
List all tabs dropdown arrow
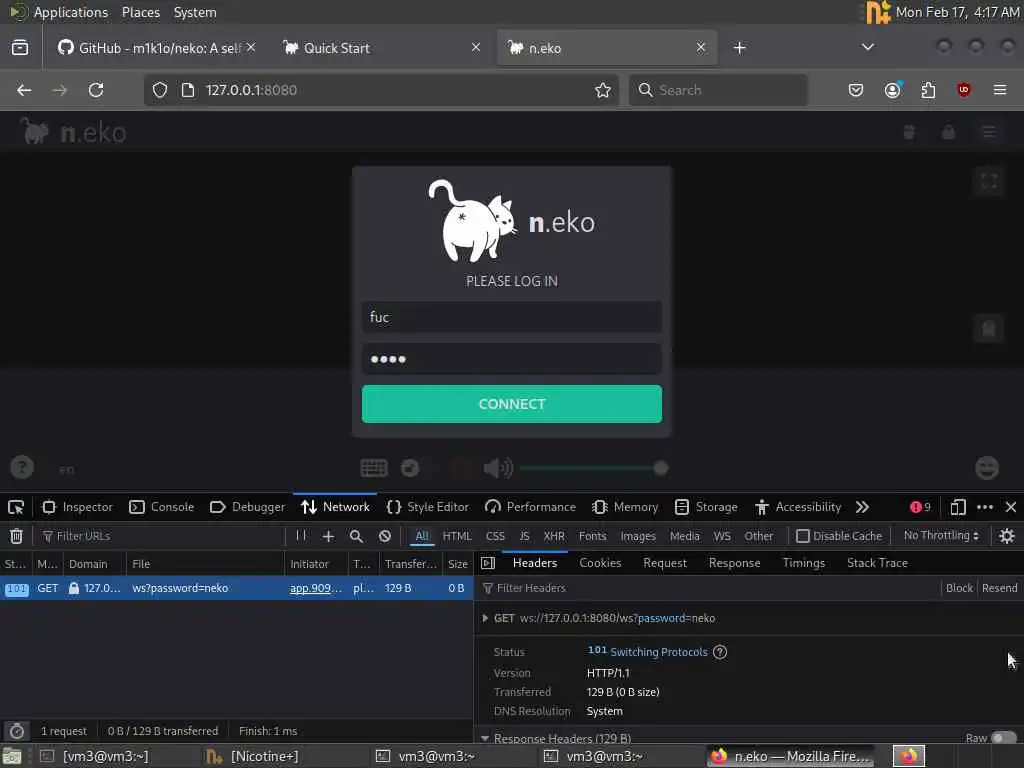867,47
